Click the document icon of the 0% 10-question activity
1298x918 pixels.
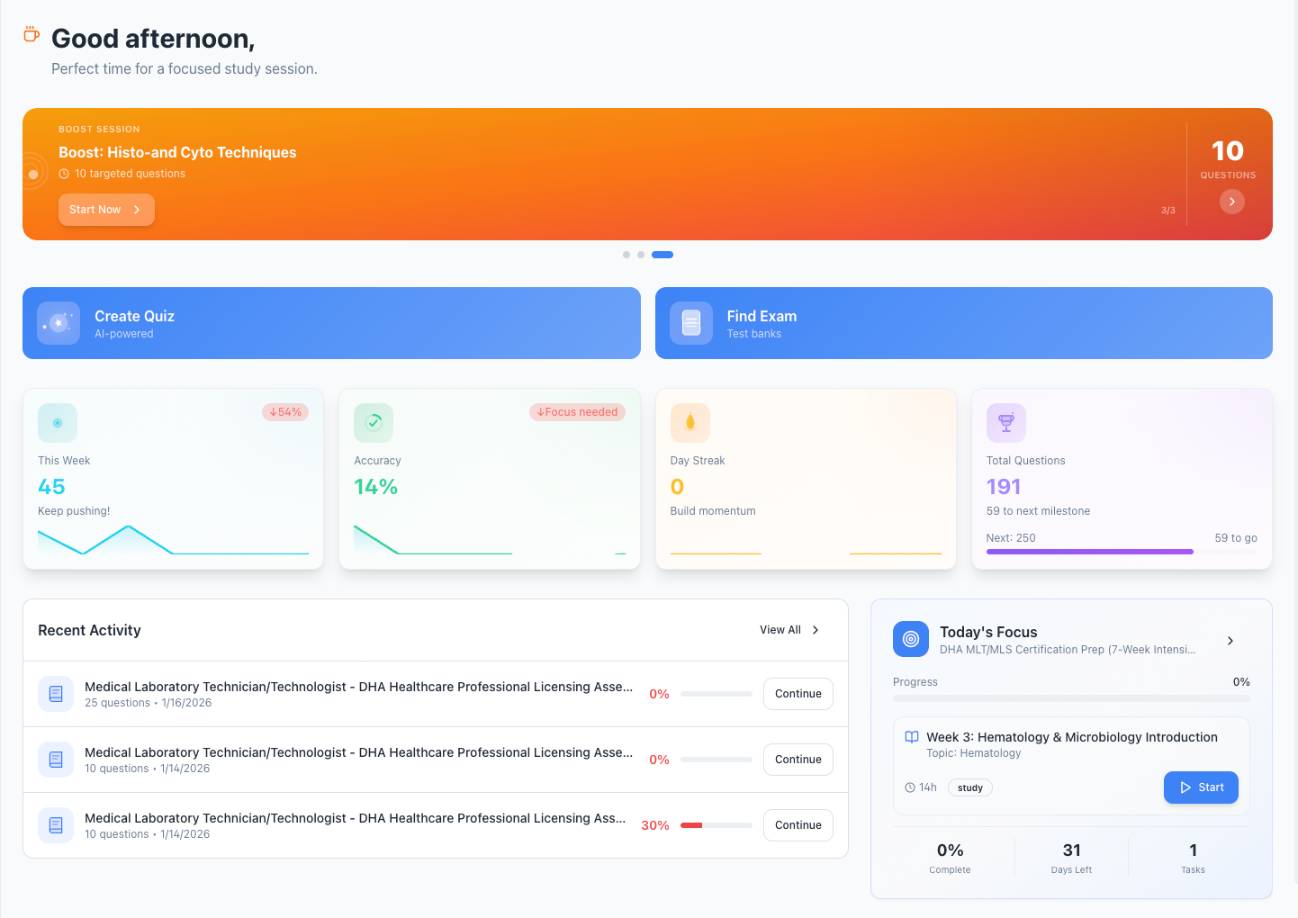click(x=56, y=760)
